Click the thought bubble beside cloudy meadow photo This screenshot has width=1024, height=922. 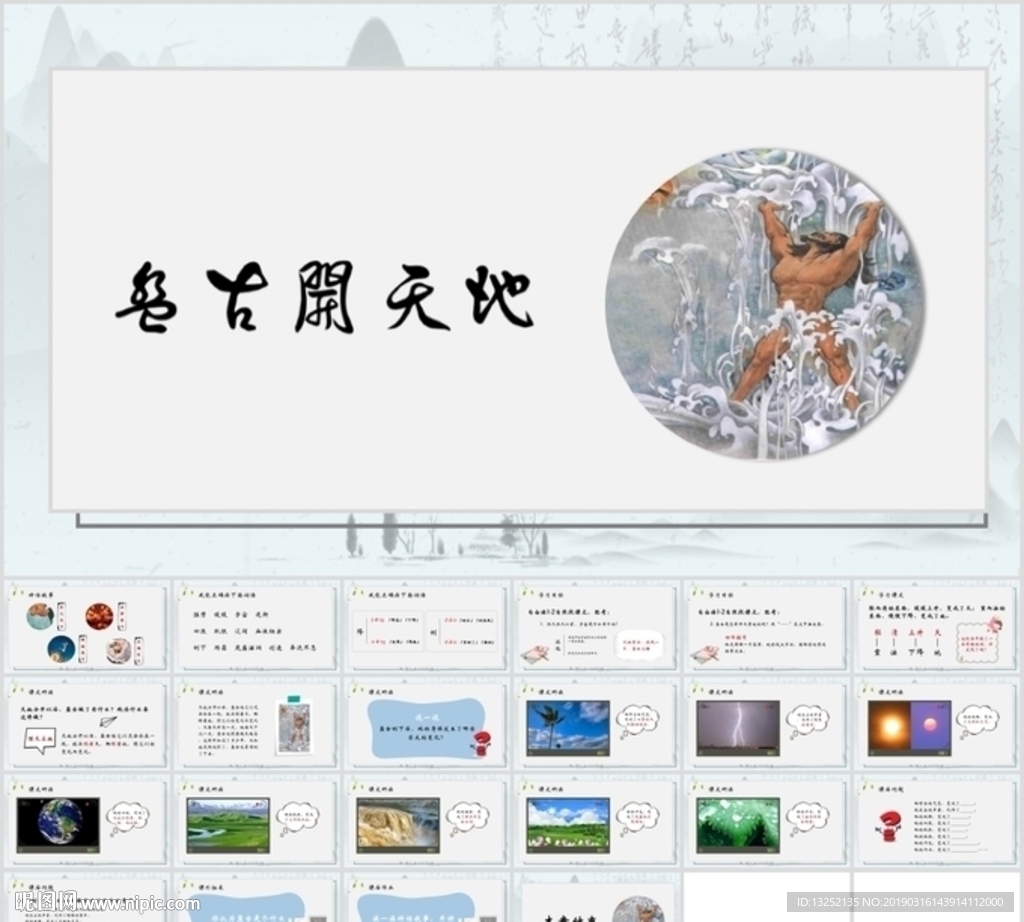click(x=637, y=819)
